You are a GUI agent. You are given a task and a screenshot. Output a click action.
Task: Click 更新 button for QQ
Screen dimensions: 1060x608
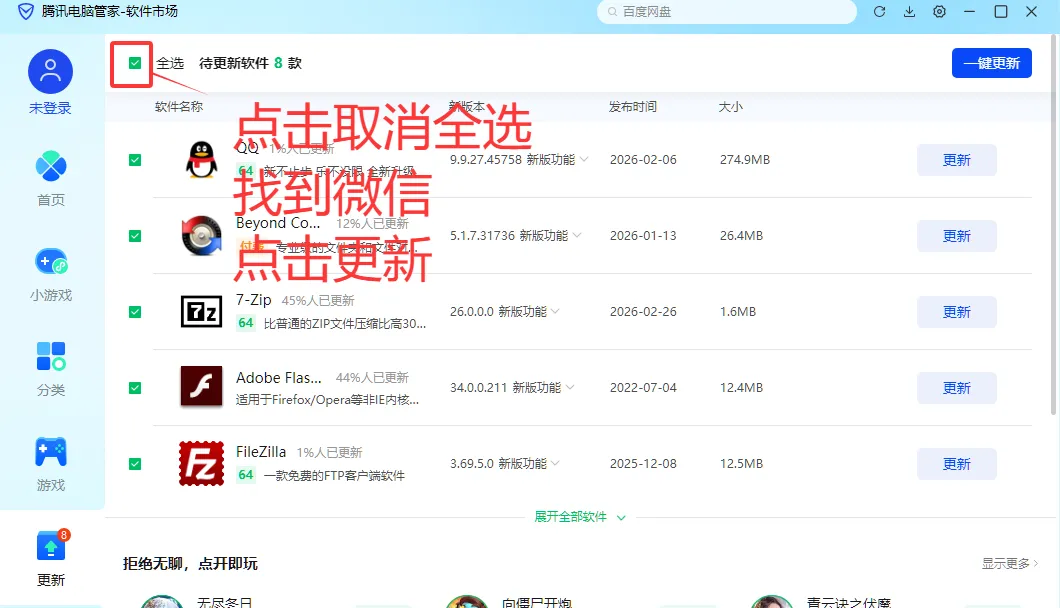click(x=957, y=160)
